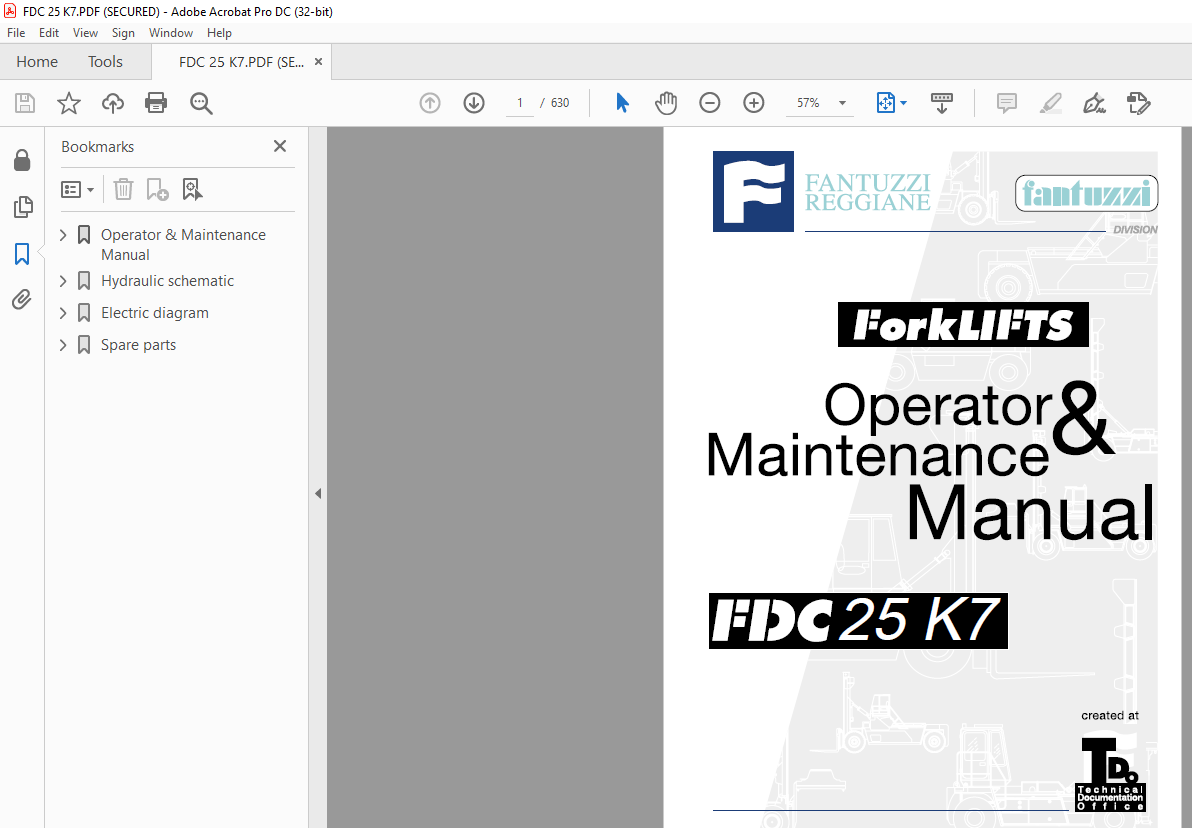The width and height of the screenshot is (1192, 828).
Task: Select the Spare parts bookmark
Action: (x=138, y=345)
